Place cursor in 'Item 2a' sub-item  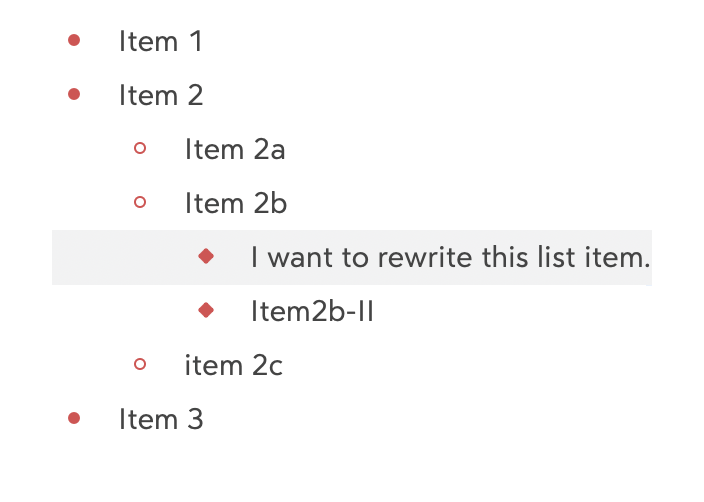[235, 150]
